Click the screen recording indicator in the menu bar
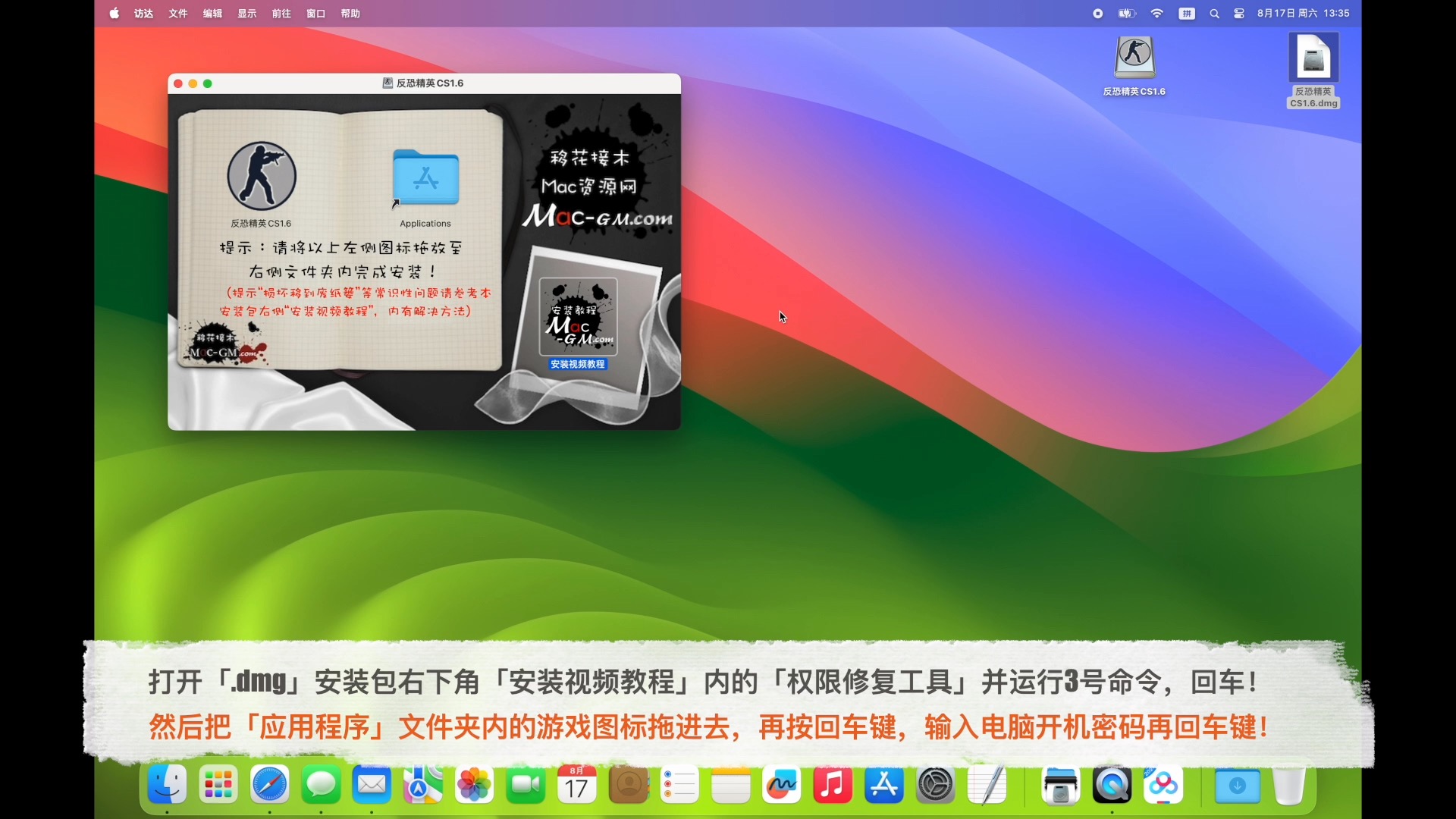Viewport: 1456px width, 819px height. point(1097,14)
